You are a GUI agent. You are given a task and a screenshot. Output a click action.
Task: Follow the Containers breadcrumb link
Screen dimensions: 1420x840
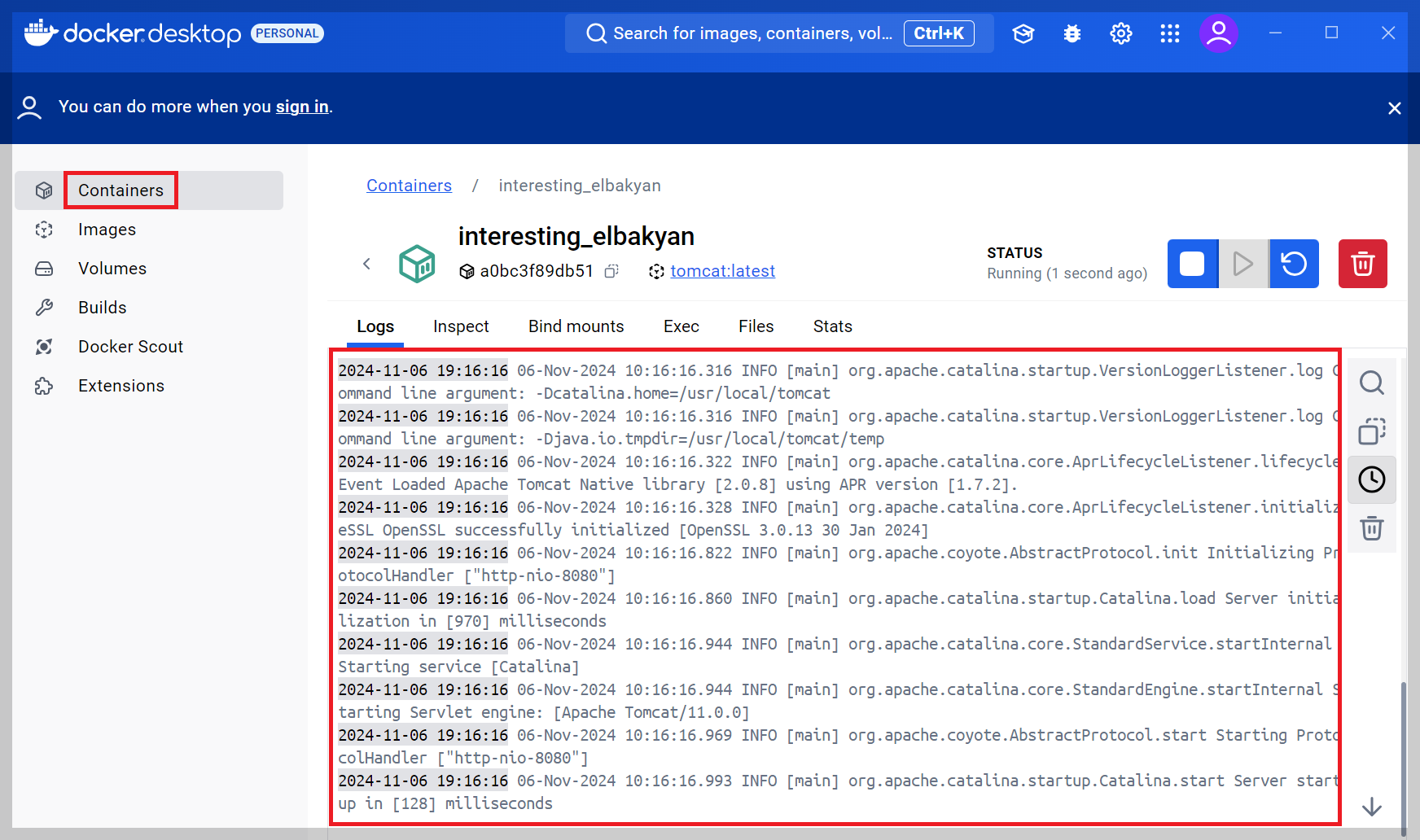pos(409,186)
